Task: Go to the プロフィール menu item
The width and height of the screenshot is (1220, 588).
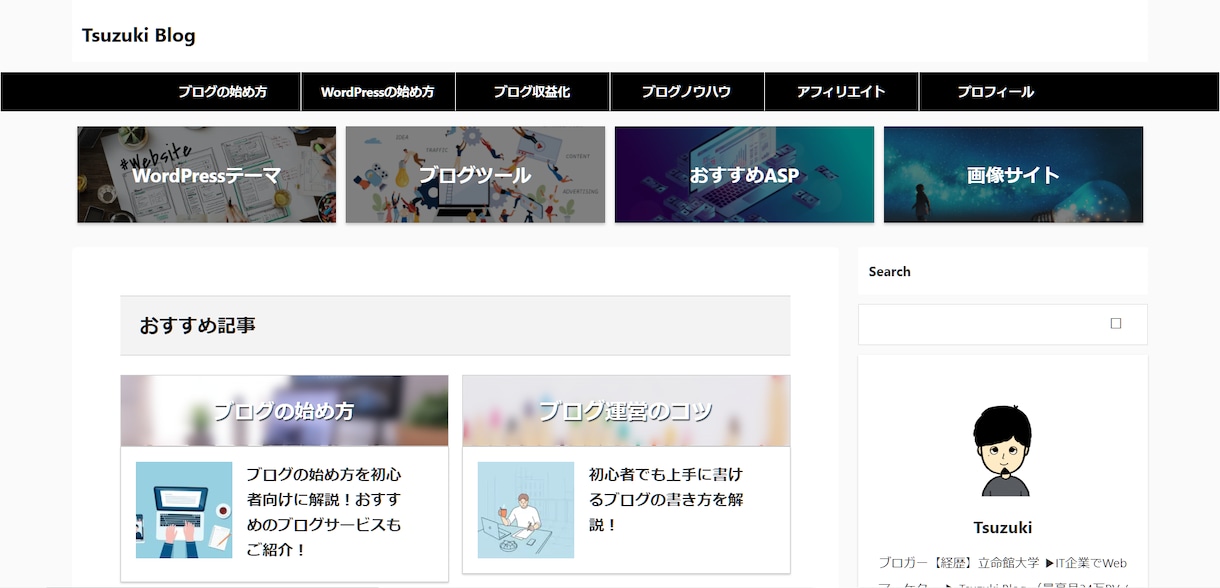Action: (996, 92)
